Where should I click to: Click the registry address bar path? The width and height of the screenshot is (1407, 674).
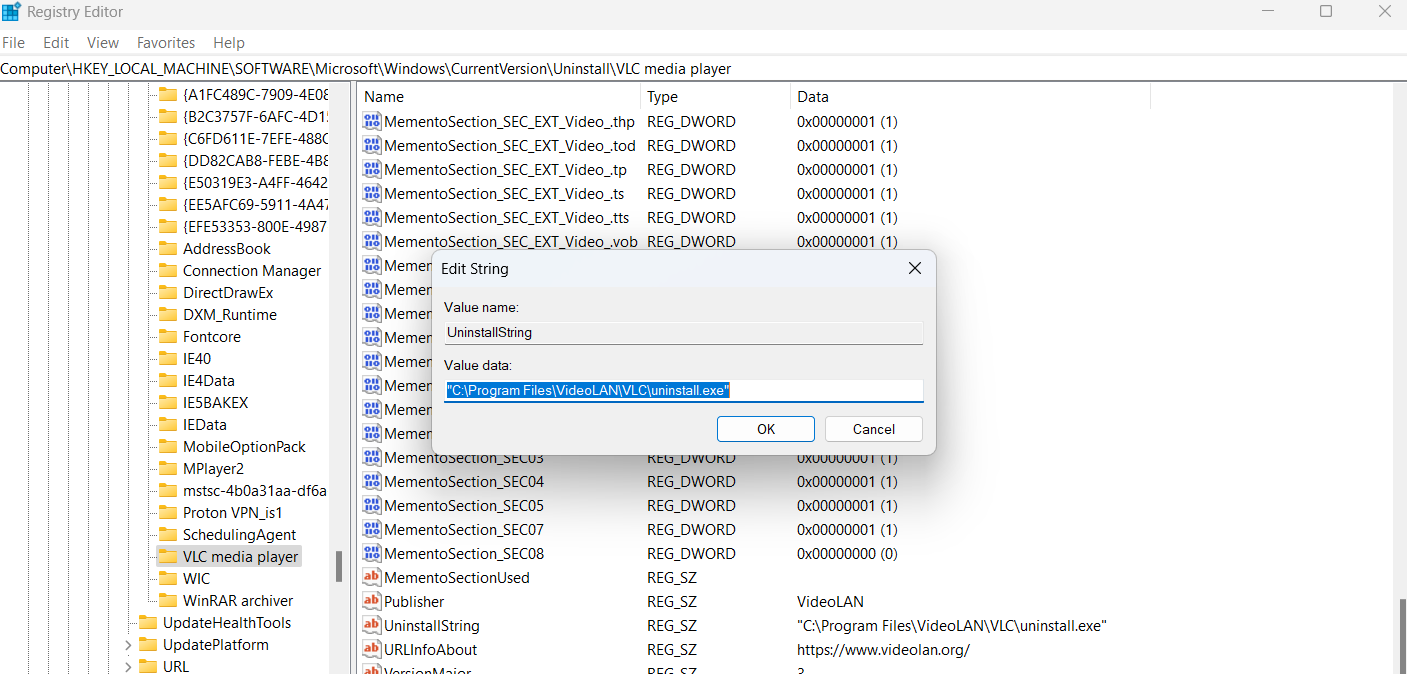tap(366, 69)
